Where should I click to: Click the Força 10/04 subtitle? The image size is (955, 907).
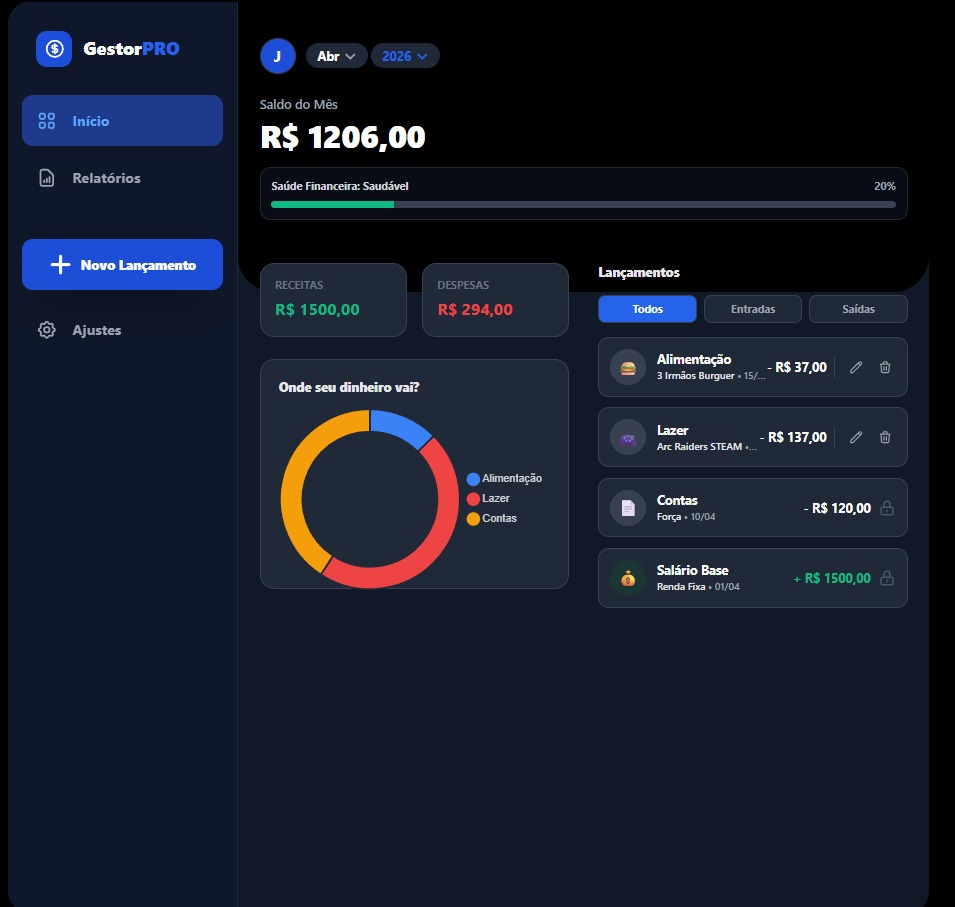tap(686, 517)
